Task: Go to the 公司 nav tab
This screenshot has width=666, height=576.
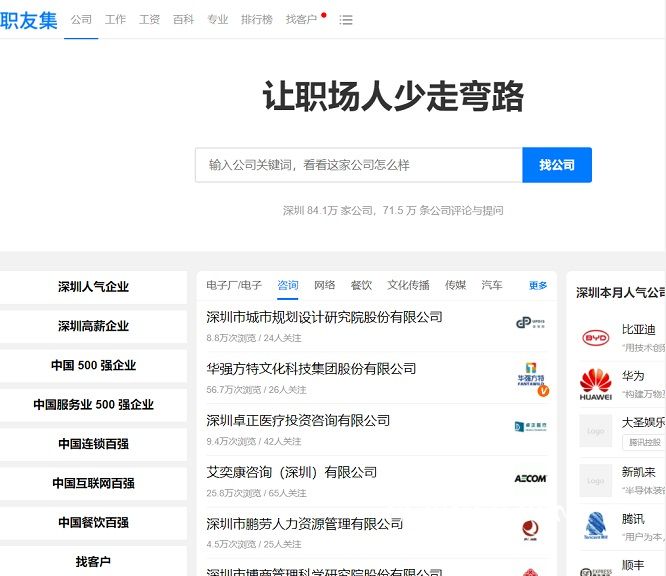Action: point(81,20)
